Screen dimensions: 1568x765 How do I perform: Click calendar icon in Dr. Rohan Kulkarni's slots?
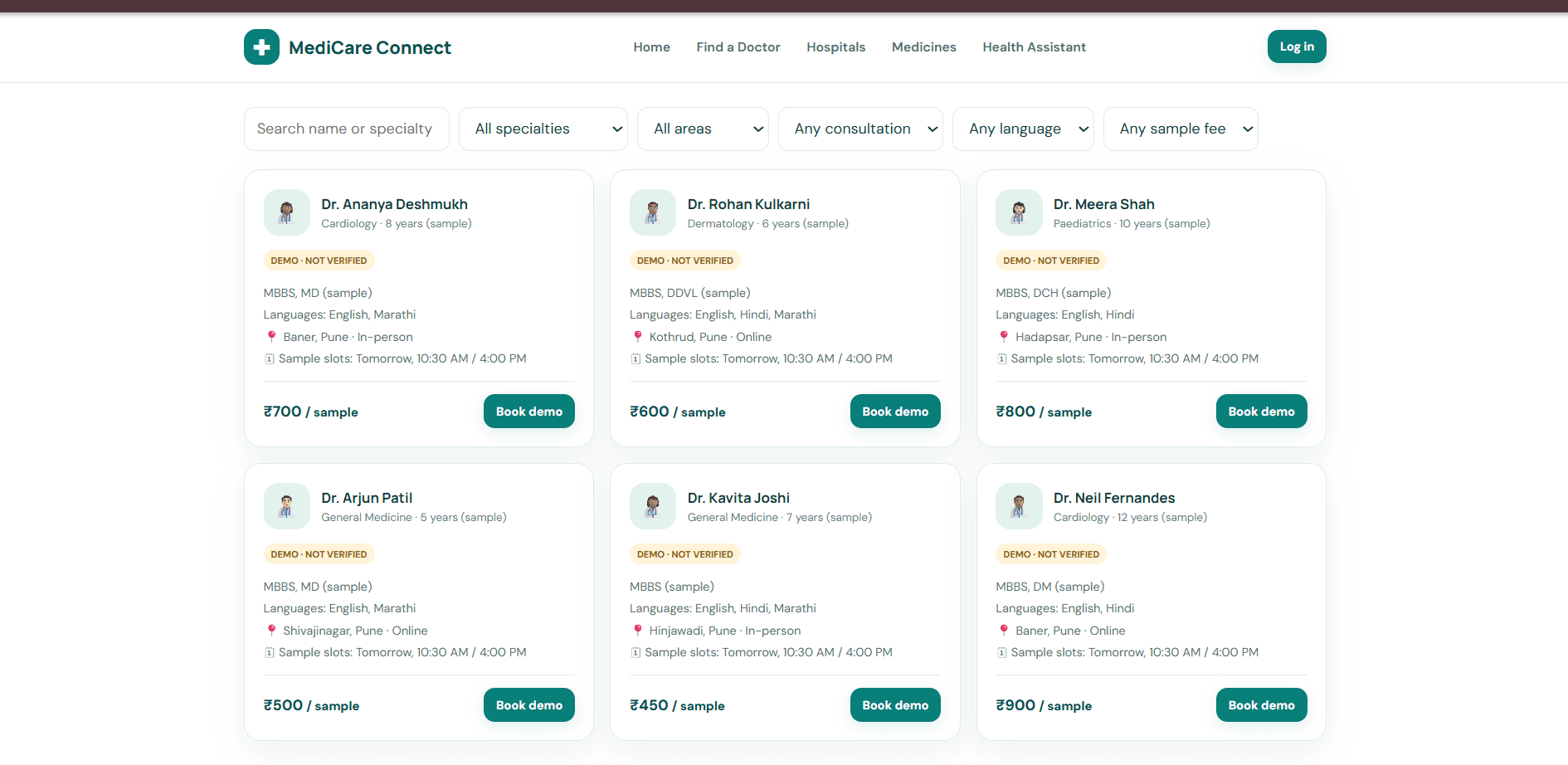tap(635, 358)
